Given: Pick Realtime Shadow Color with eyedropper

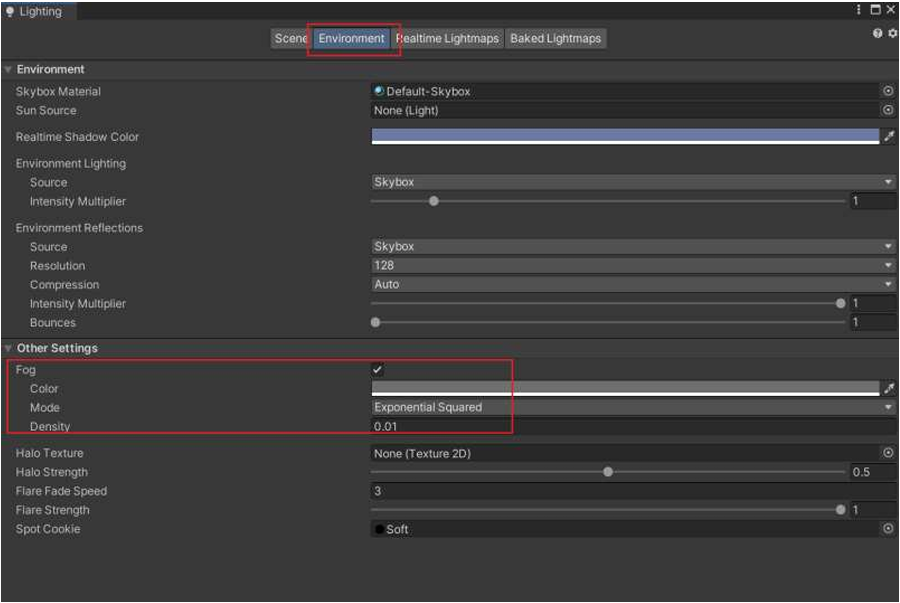Looking at the screenshot, I should coord(889,136).
